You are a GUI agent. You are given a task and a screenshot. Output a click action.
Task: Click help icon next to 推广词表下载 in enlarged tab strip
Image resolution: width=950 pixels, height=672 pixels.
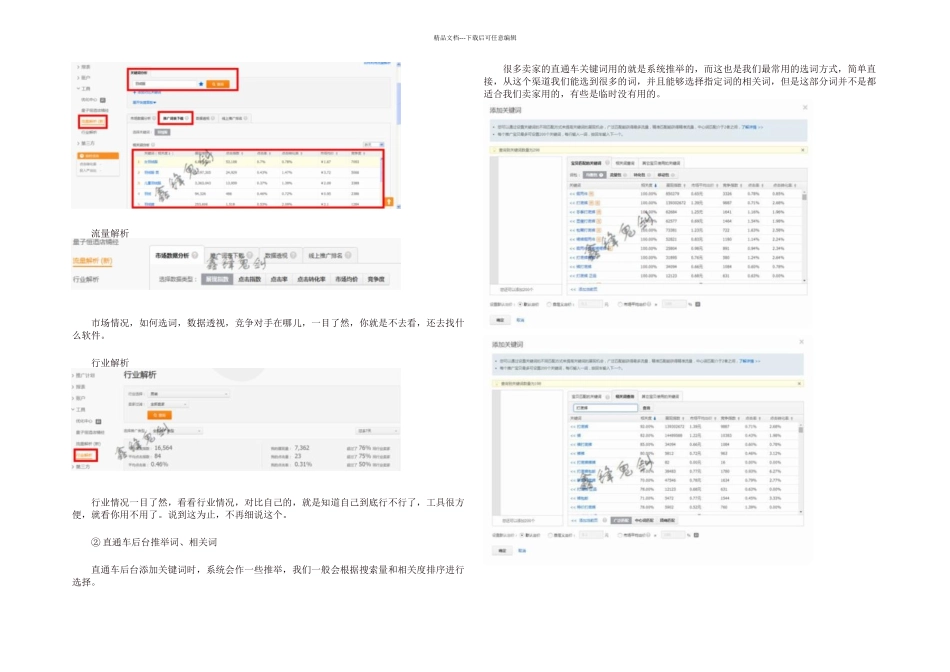pos(250,255)
